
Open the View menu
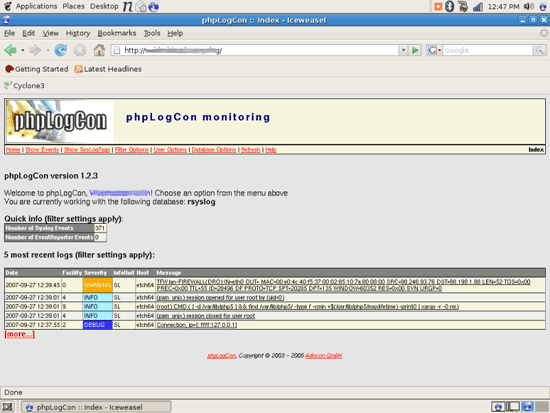pos(51,33)
